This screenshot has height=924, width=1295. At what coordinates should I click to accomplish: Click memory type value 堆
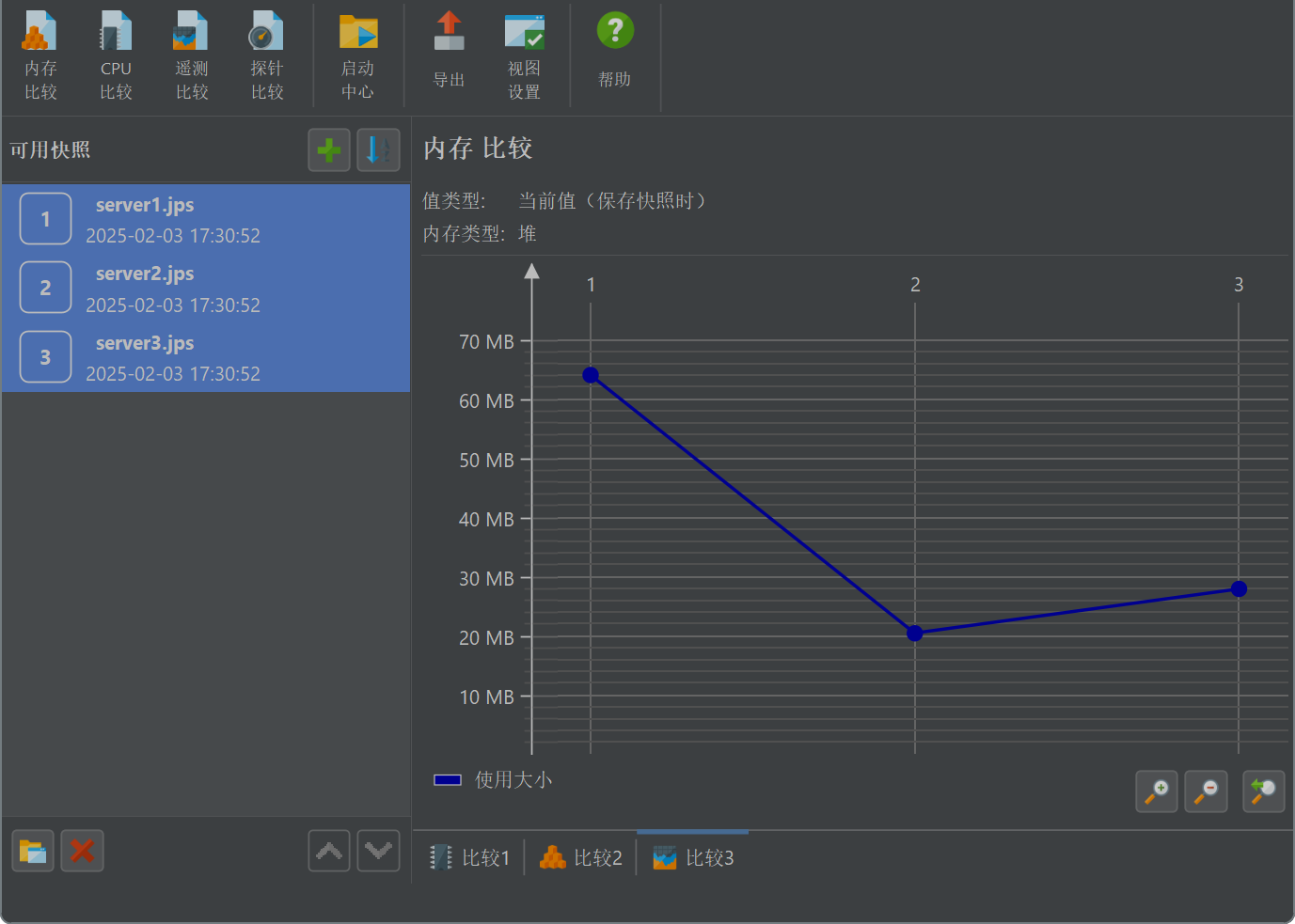528,233
